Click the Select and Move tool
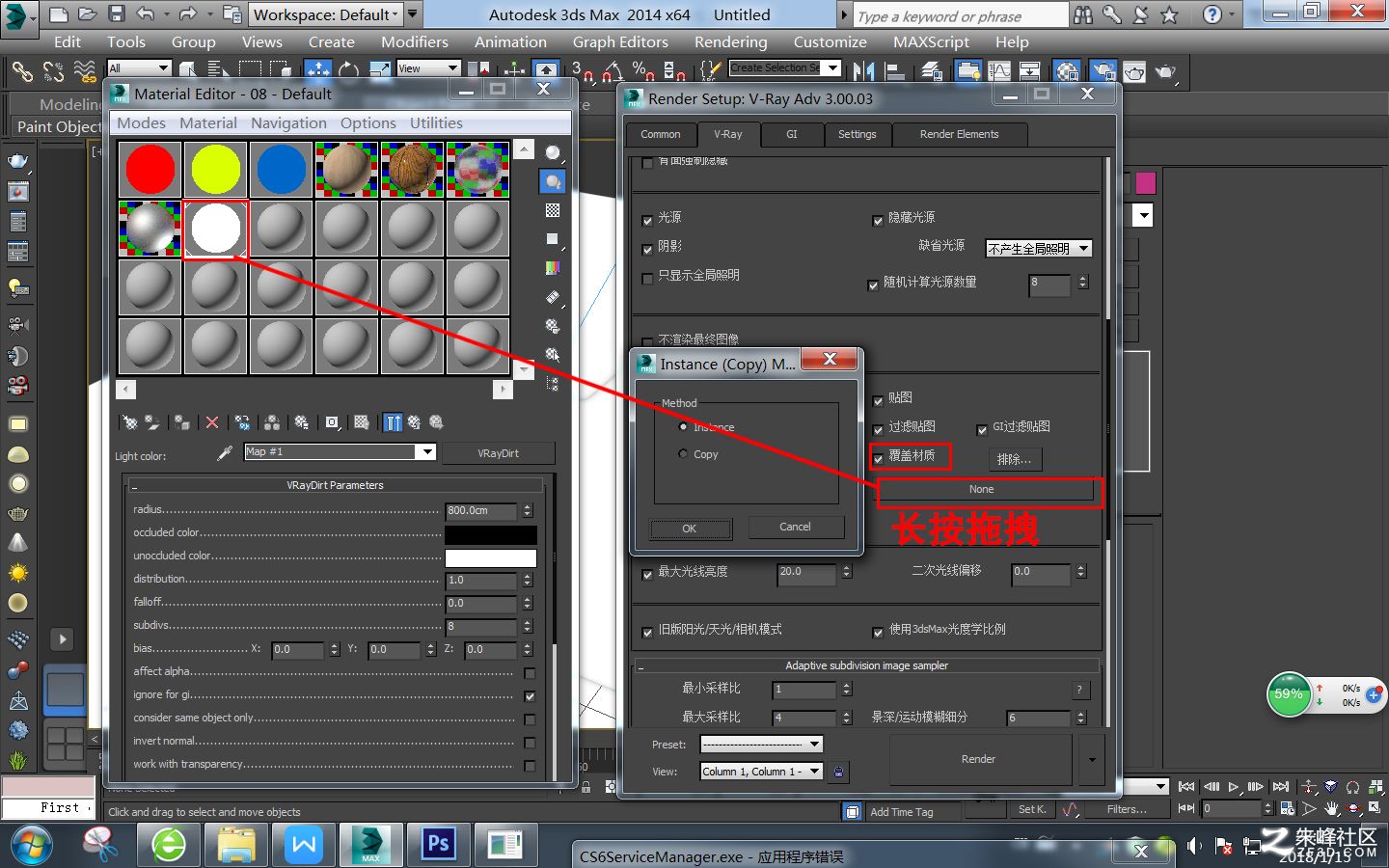Image resolution: width=1389 pixels, height=868 pixels. (x=317, y=69)
